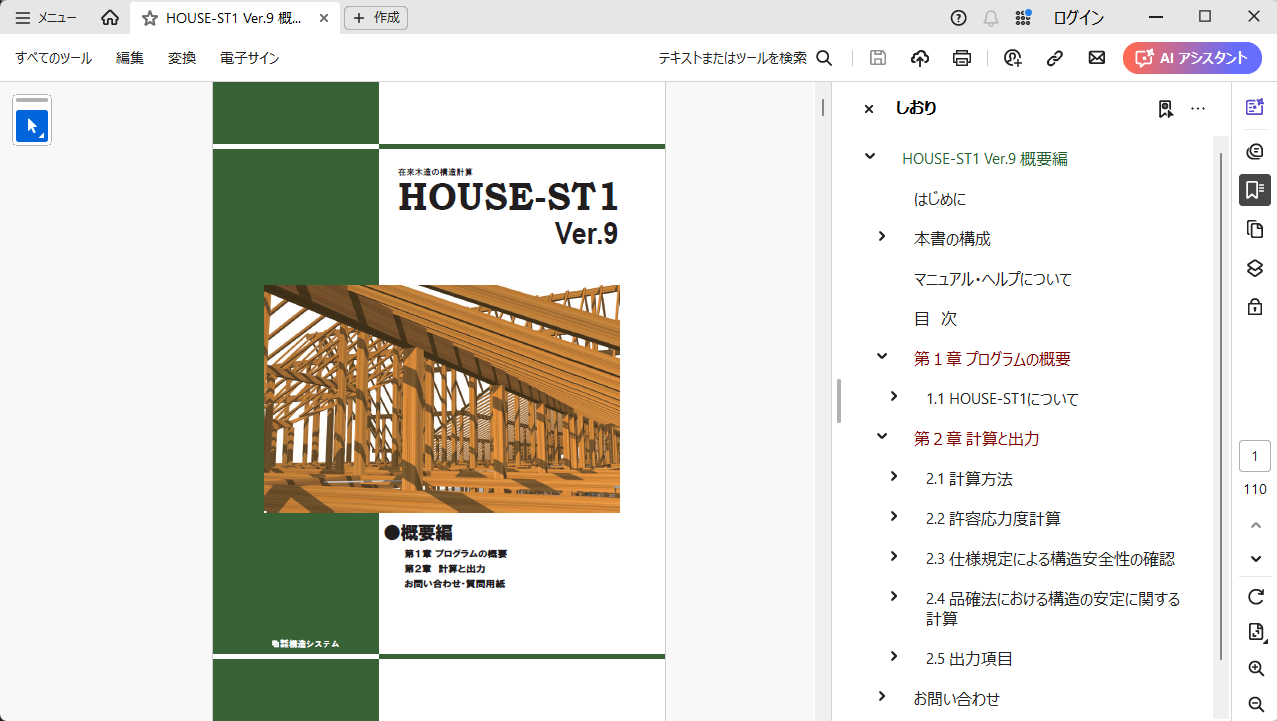Open the help question mark icon
The height and width of the screenshot is (721, 1277).
click(x=958, y=18)
